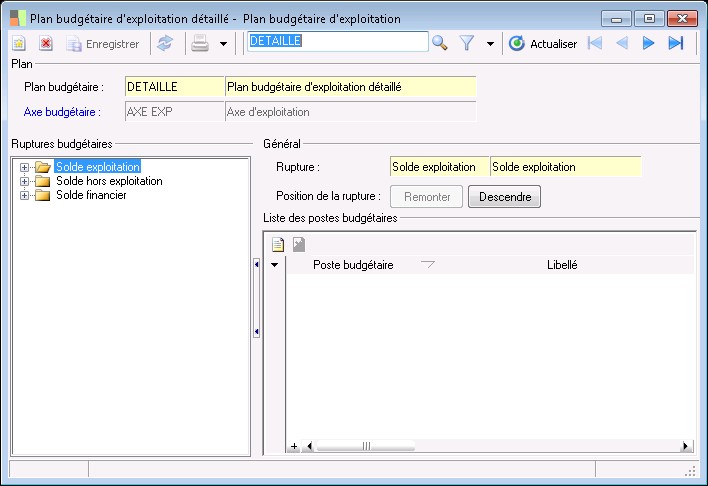The height and width of the screenshot is (486, 708).
Task: Click upper splitter collapse arrow
Action: tap(256, 264)
